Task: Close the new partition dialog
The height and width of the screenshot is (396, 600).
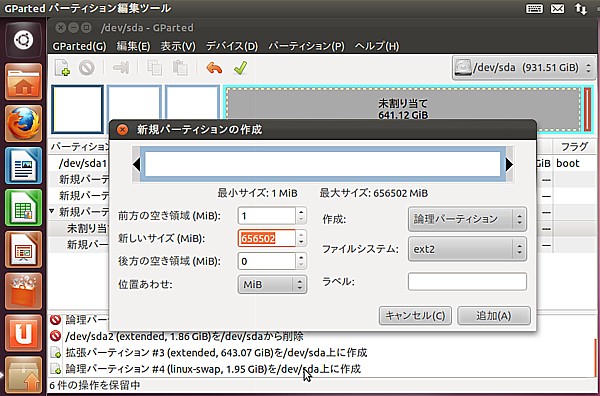Action: [122, 130]
